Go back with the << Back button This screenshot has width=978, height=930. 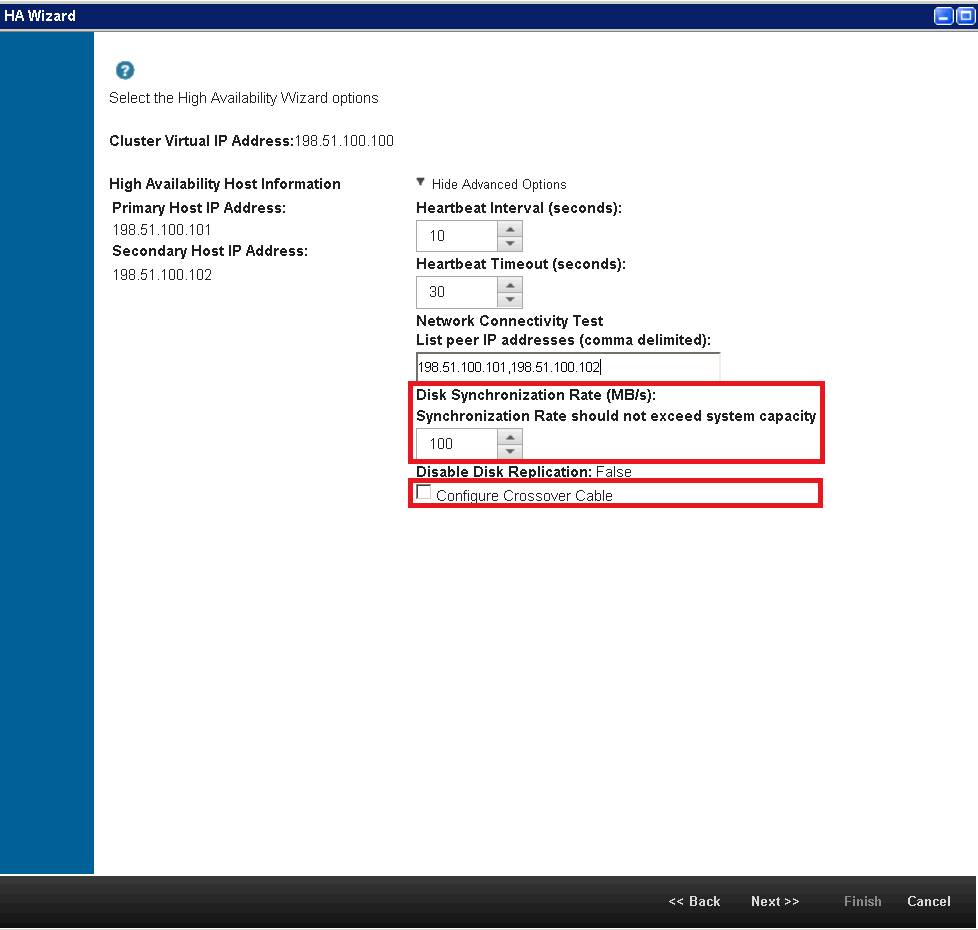[x=694, y=901]
